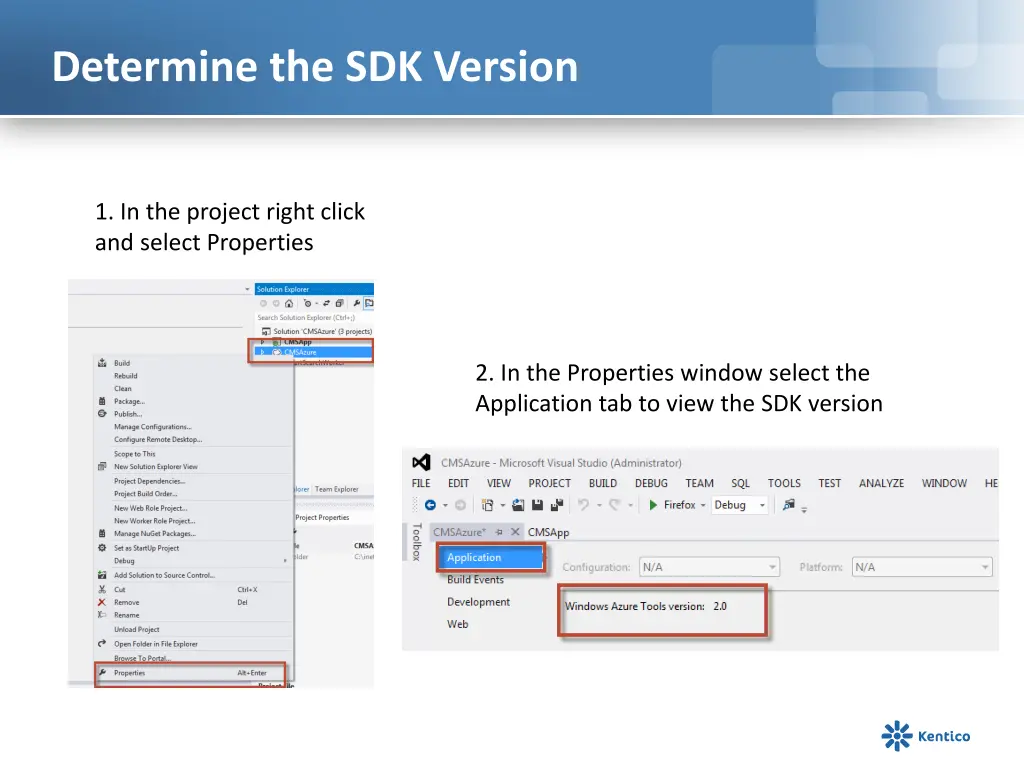
Task: Click the Save toolbar icon
Action: pyautogui.click(x=537, y=505)
